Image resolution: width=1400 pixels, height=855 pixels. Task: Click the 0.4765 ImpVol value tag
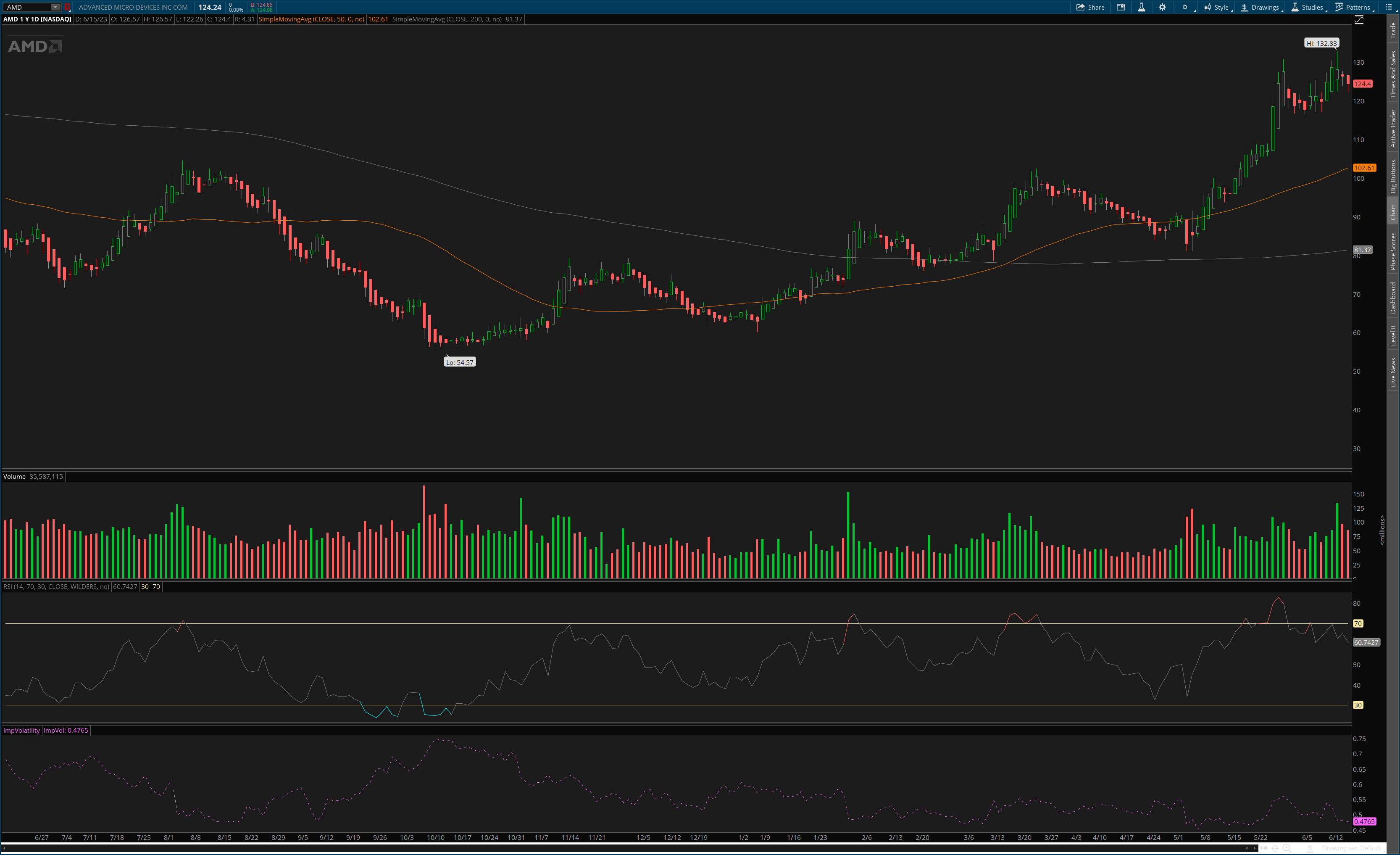[1364, 821]
